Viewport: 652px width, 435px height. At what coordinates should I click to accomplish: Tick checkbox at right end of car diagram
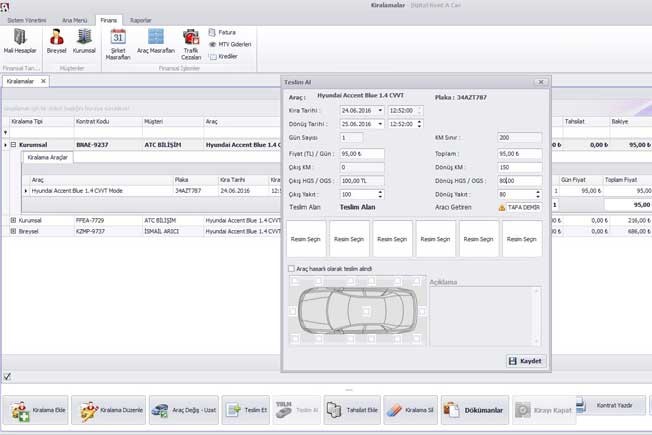coord(422,311)
